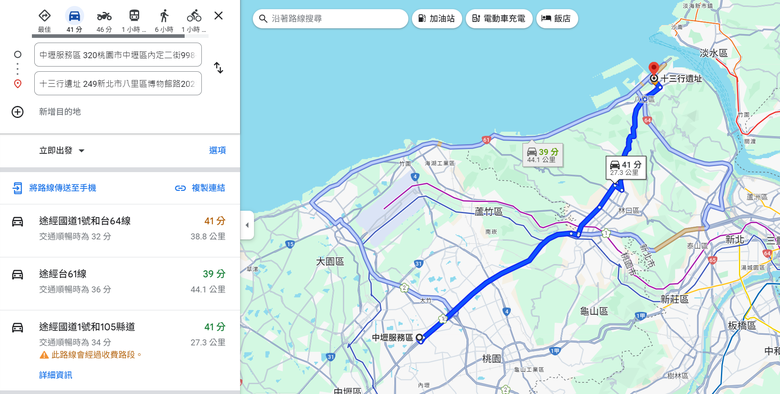Click 此路線會經過收費路段 warning text
This screenshot has width=780, height=394.
coord(97,355)
